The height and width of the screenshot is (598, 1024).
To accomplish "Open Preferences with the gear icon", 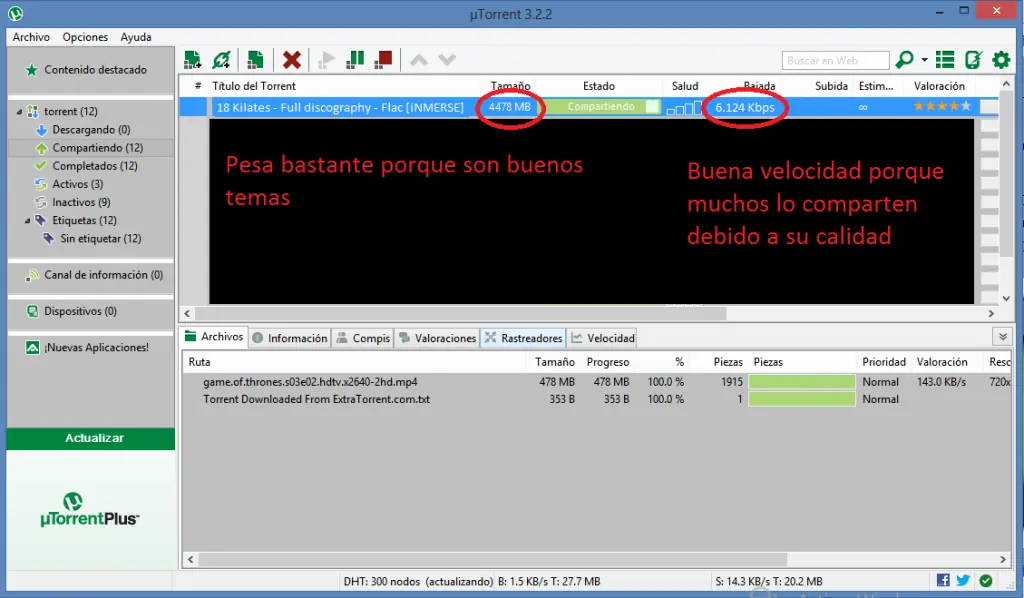I will [x=1001, y=60].
